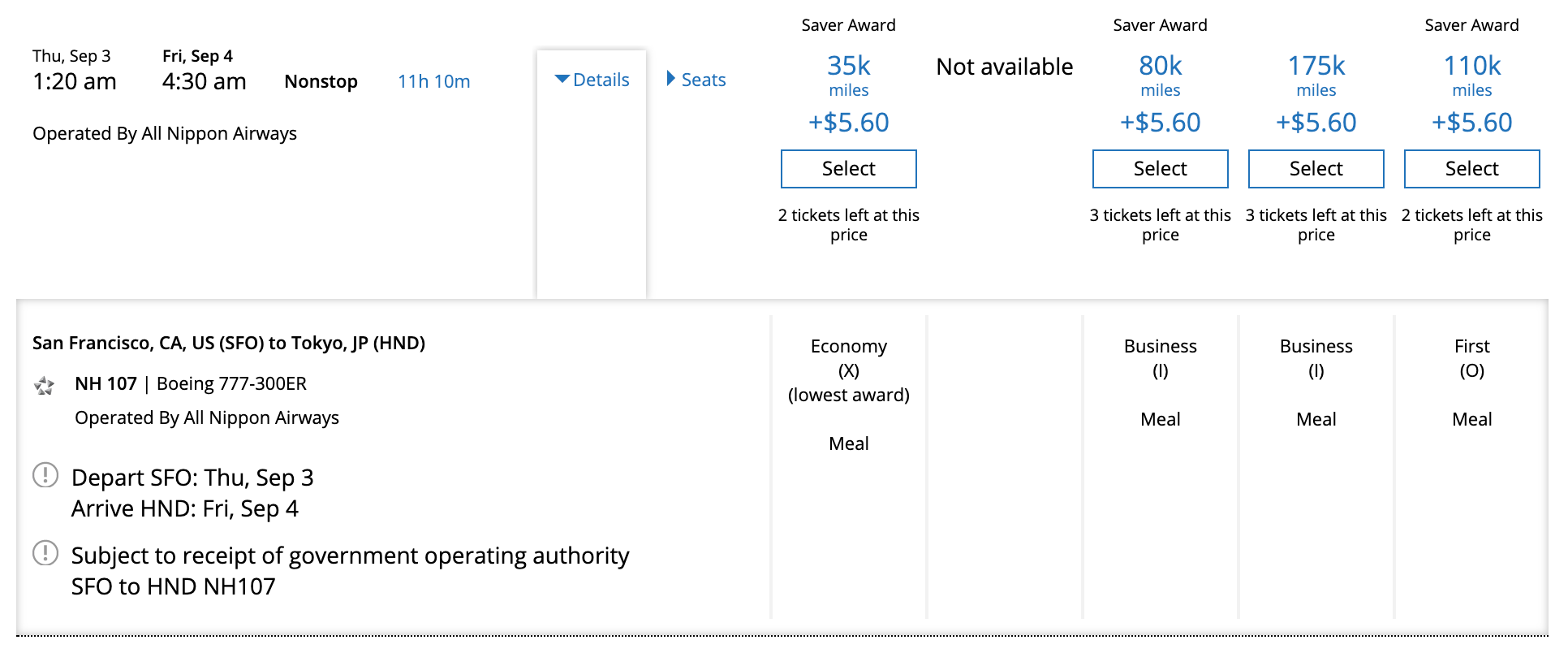Click the 1:20 am departure time
The image size is (1568, 653).
coord(75,81)
